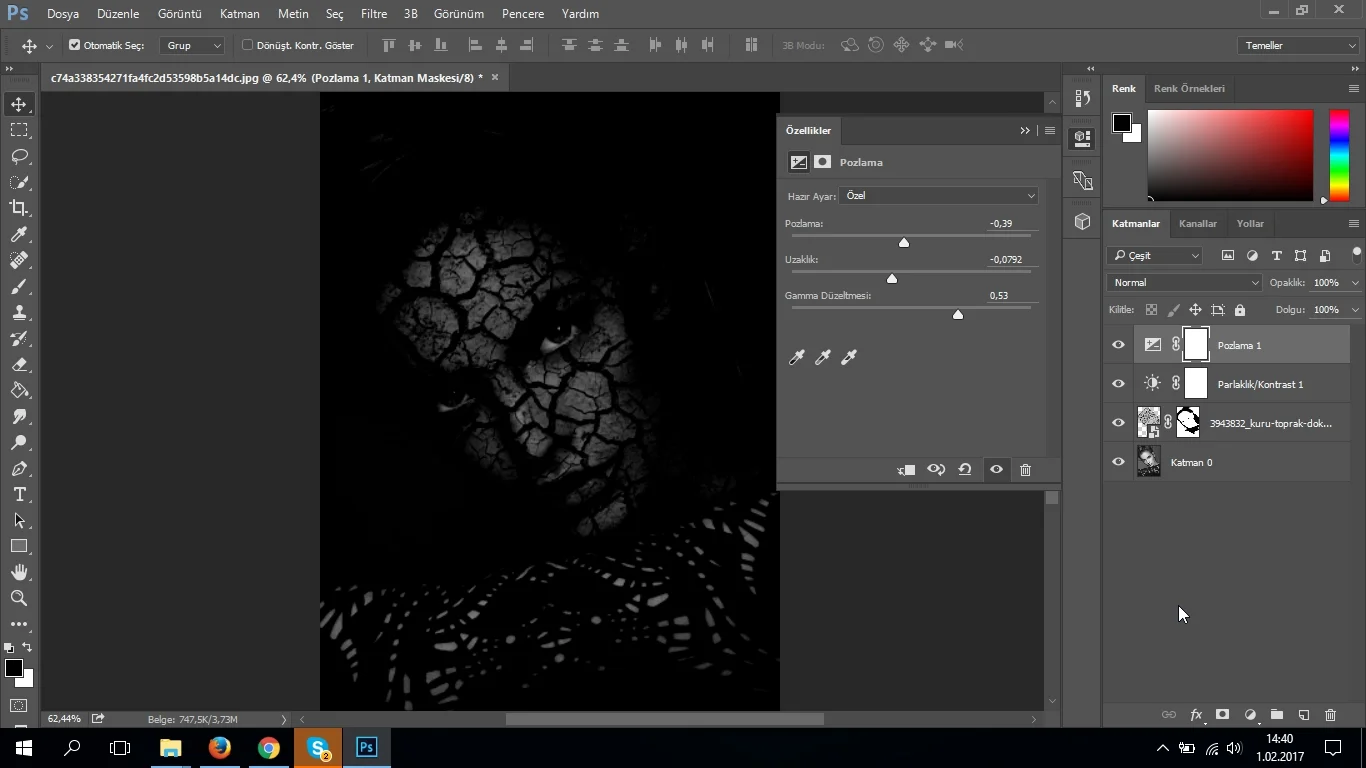Select the Rectangular Marquee tool
The width and height of the screenshot is (1366, 768).
[19, 130]
